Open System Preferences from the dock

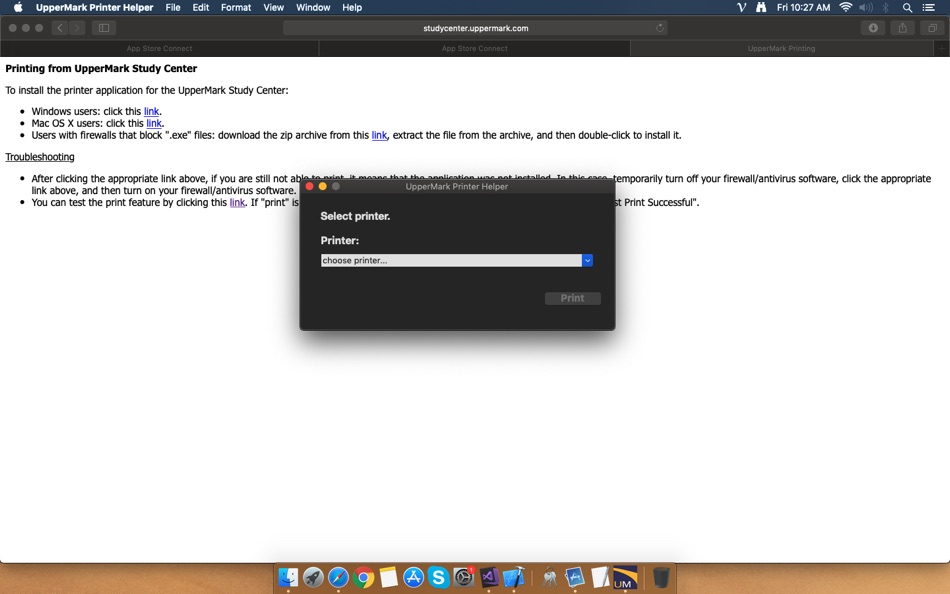tap(463, 577)
